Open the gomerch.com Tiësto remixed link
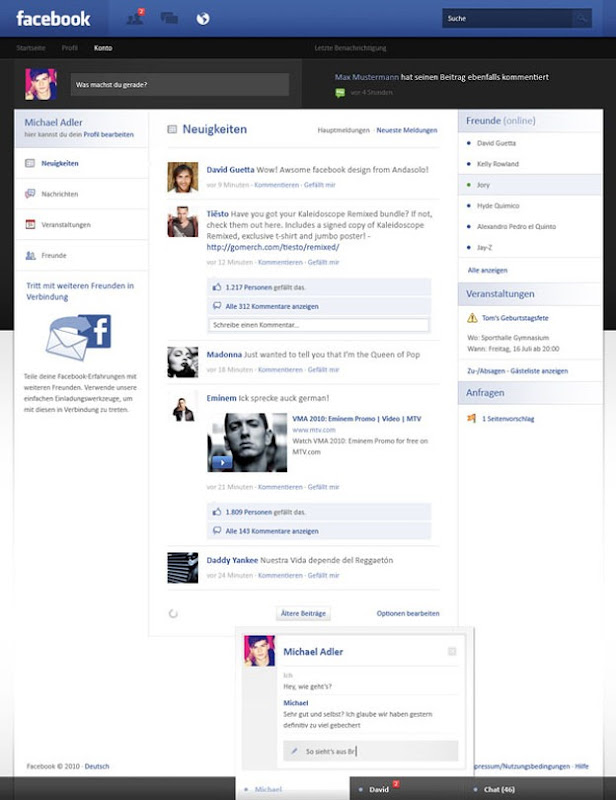616x800 pixels. [273, 247]
